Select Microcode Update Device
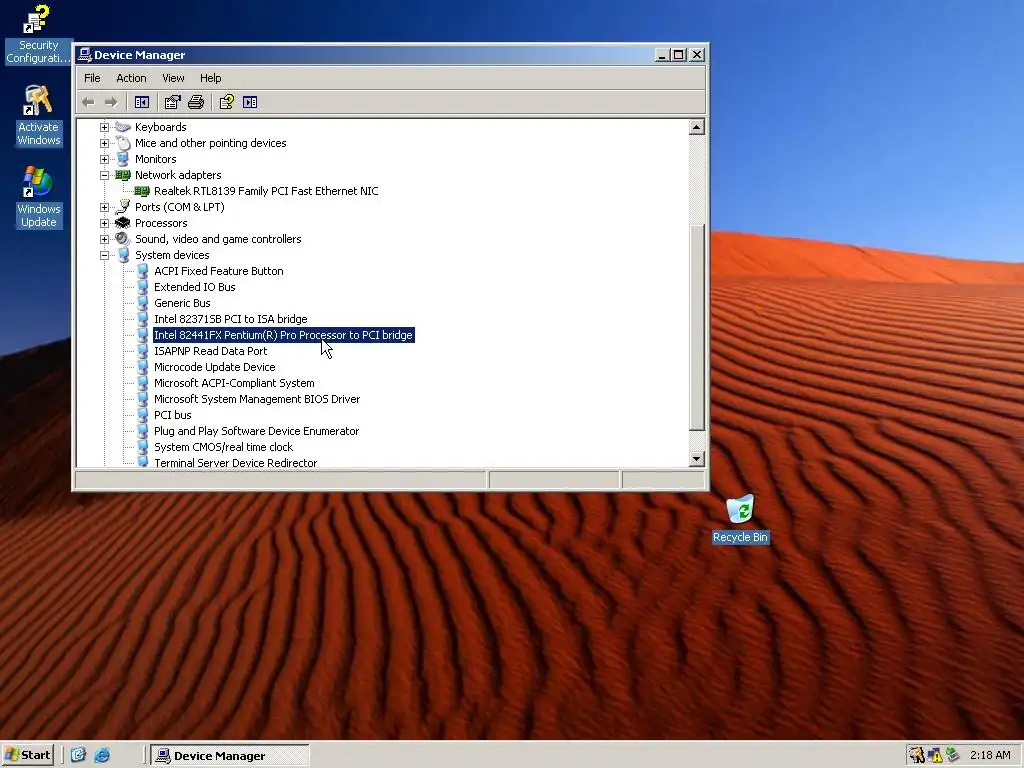This screenshot has height=768, width=1024. (x=215, y=367)
